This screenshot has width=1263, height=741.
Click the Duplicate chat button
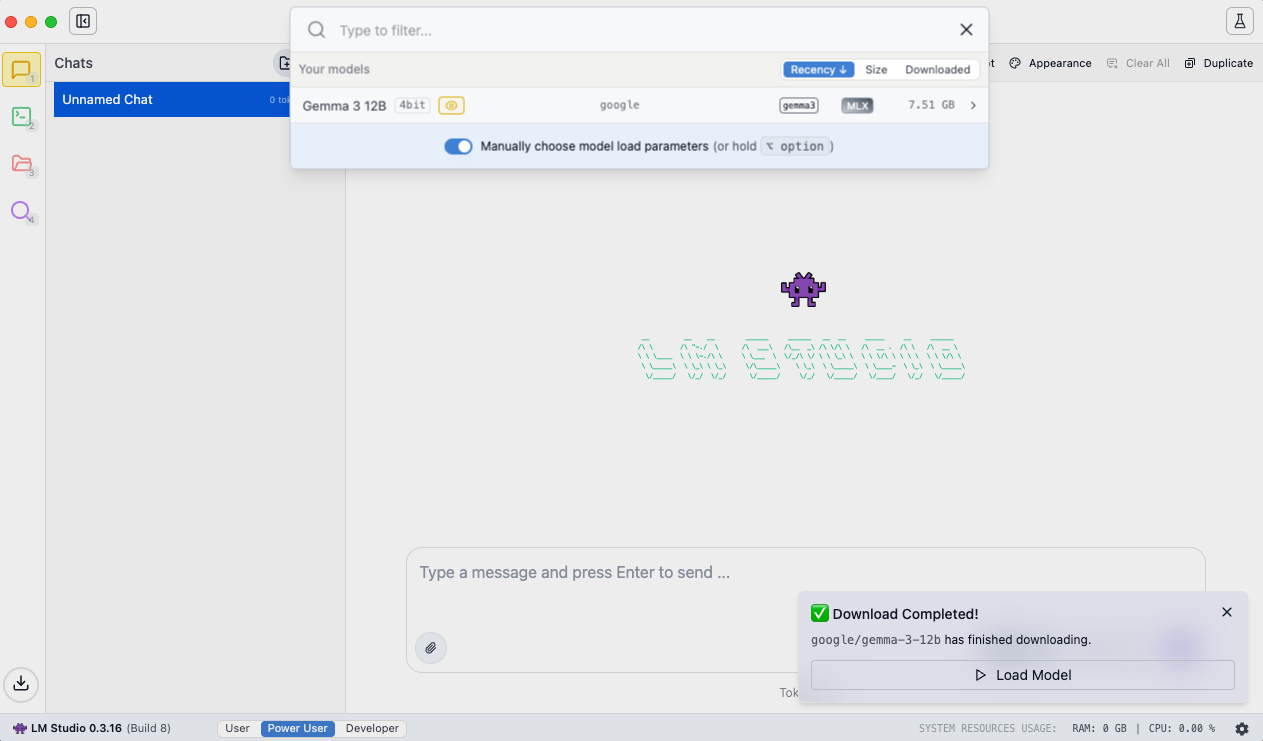(x=1219, y=63)
